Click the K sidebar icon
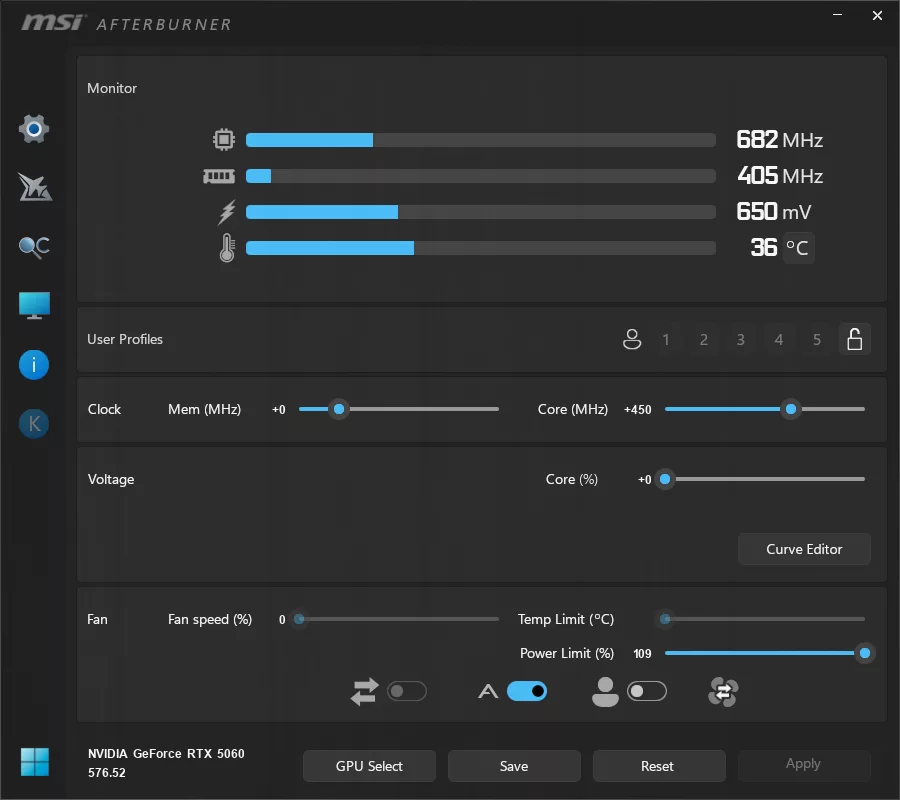Screen dimensions: 900x800 tap(34, 424)
